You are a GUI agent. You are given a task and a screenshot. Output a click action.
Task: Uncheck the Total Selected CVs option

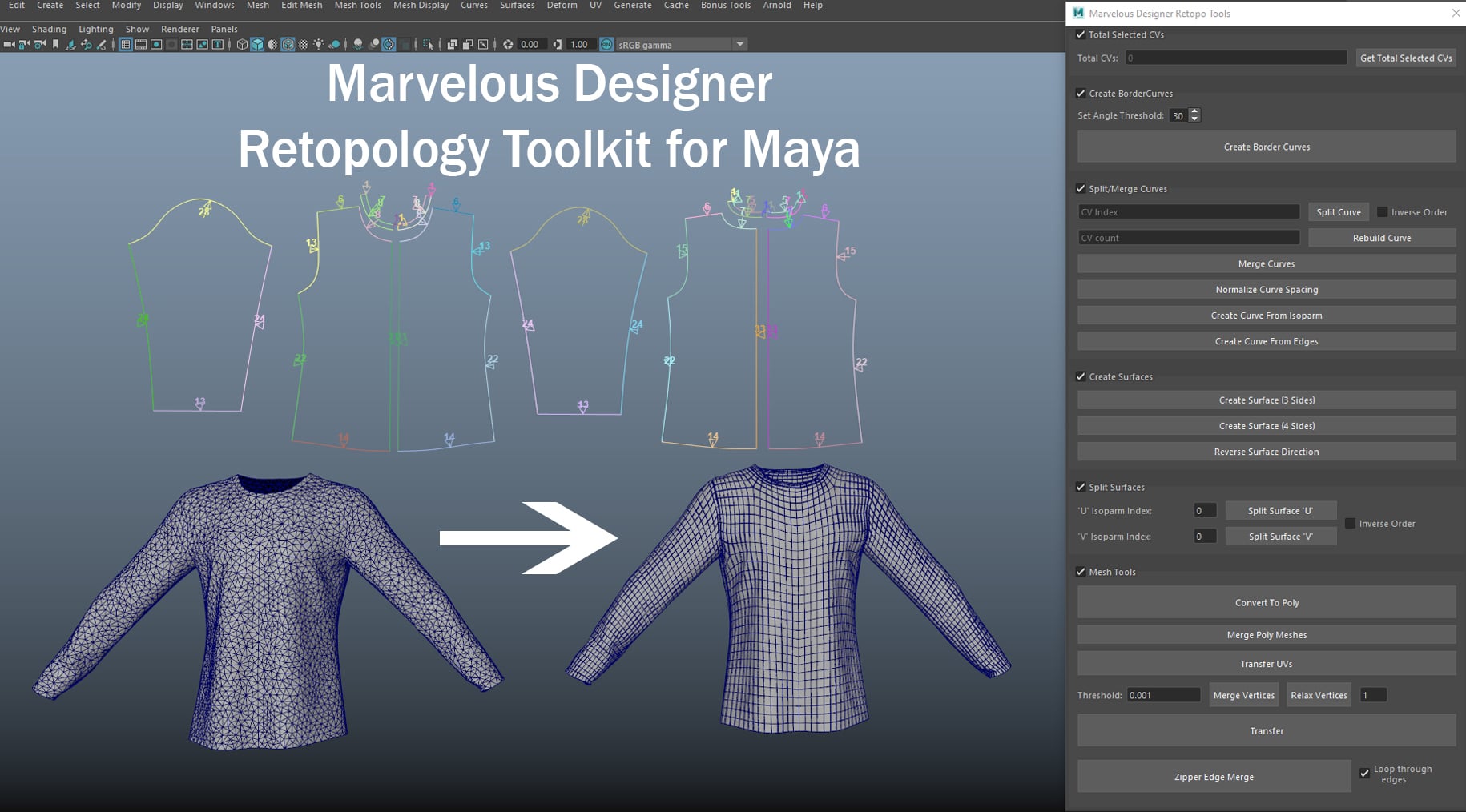1080,34
